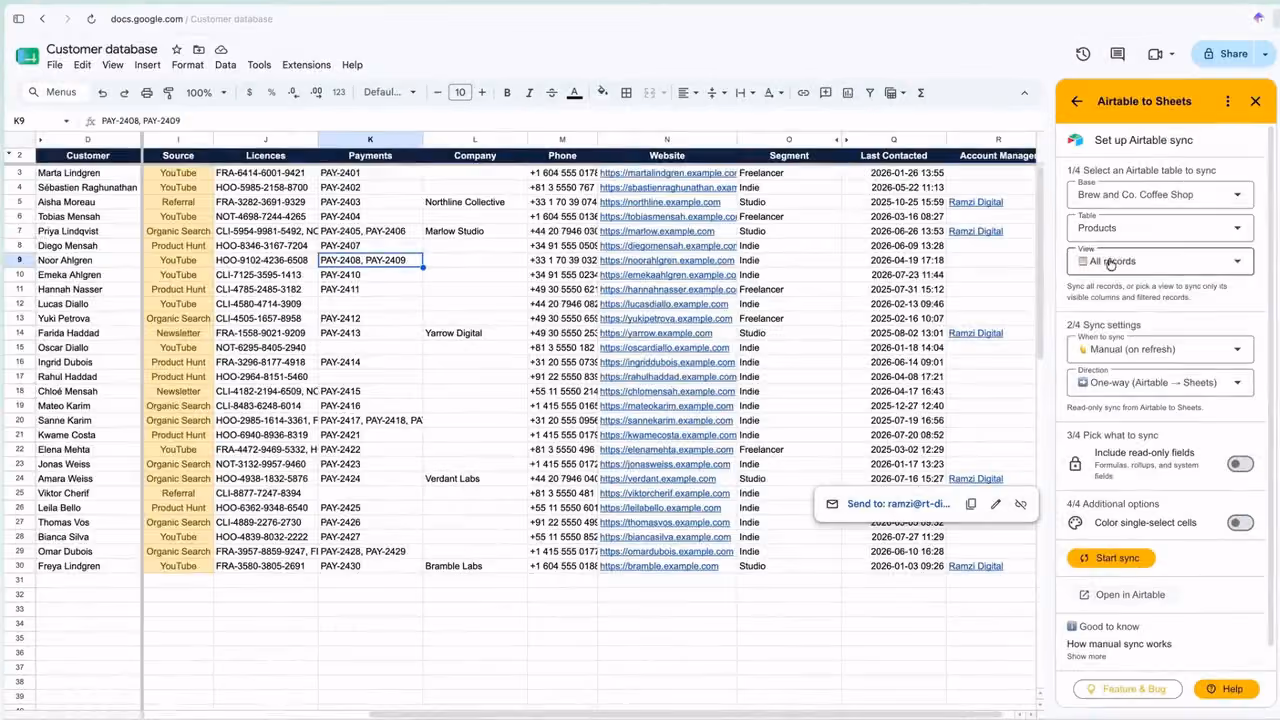Format as currency with the dollar icon

(x=250, y=93)
